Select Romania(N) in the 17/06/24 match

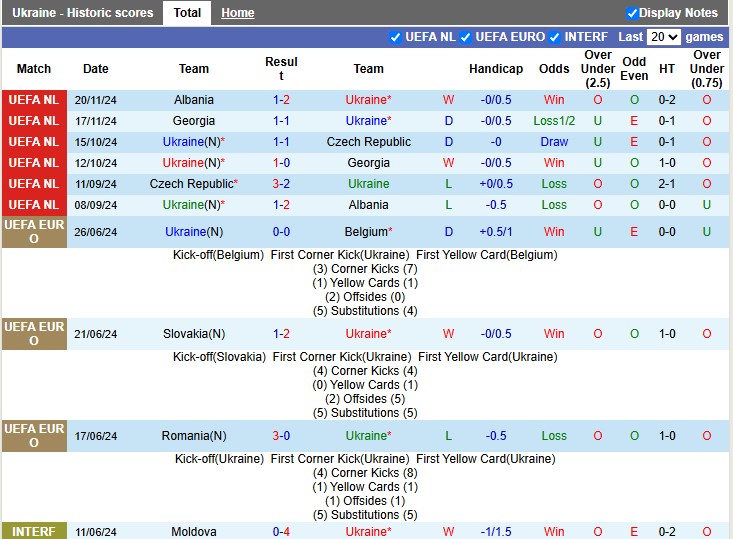coord(194,436)
